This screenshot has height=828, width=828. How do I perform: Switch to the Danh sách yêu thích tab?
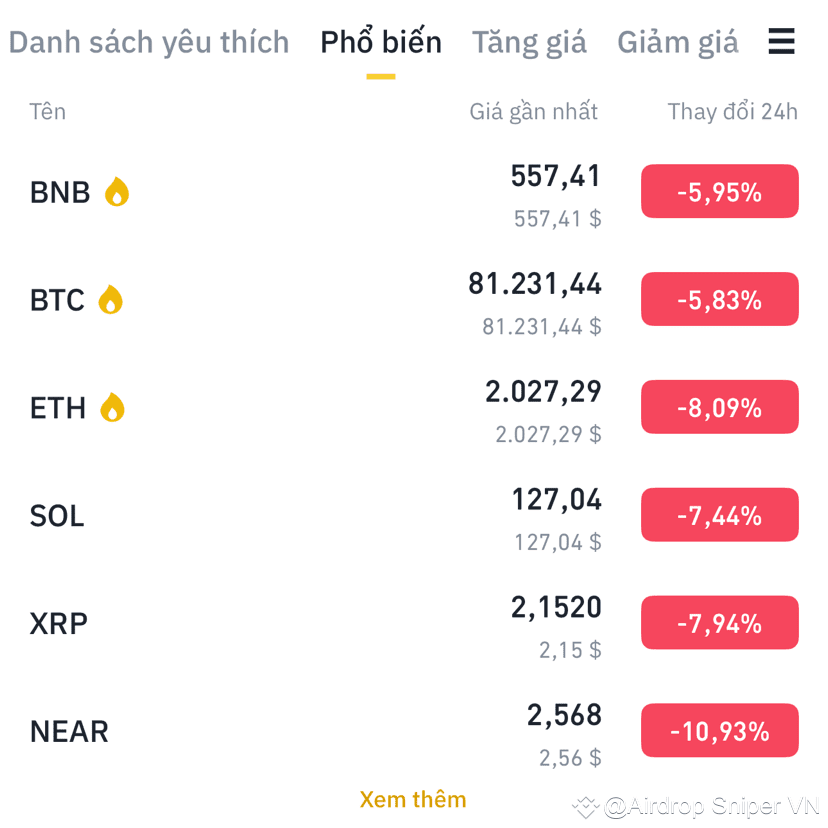tap(148, 42)
